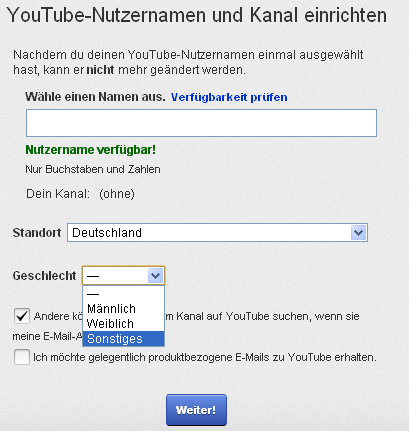Viewport: 409px width, 431px height.
Task: Select Weiblich from gender list
Action: point(123,324)
